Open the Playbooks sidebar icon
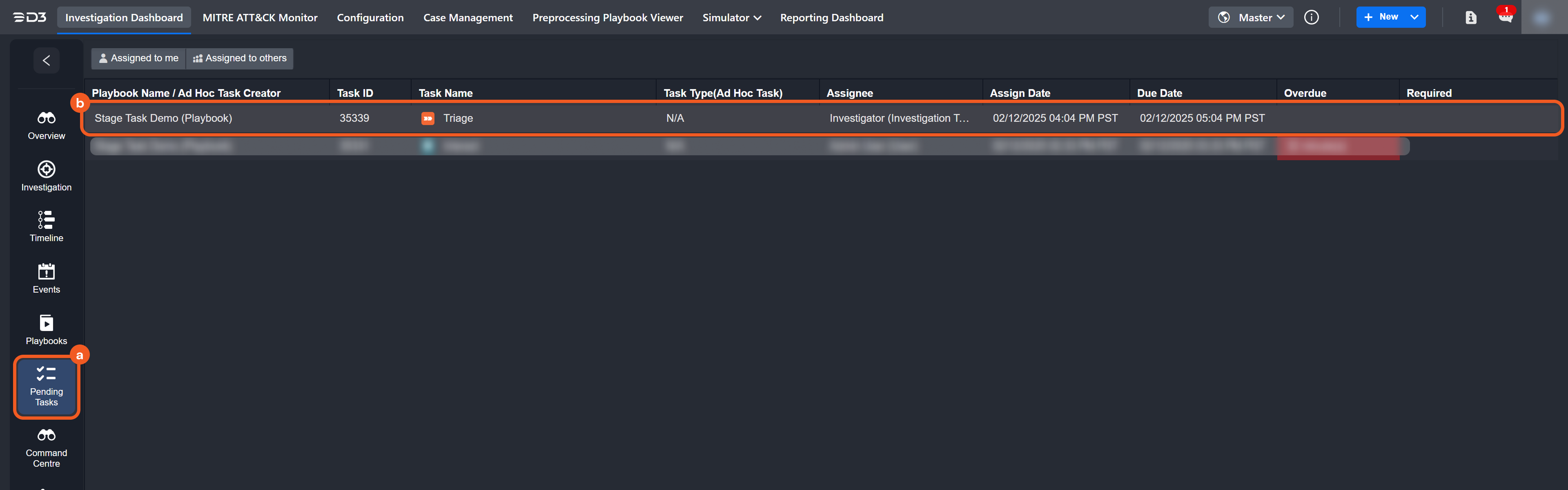 (x=46, y=329)
